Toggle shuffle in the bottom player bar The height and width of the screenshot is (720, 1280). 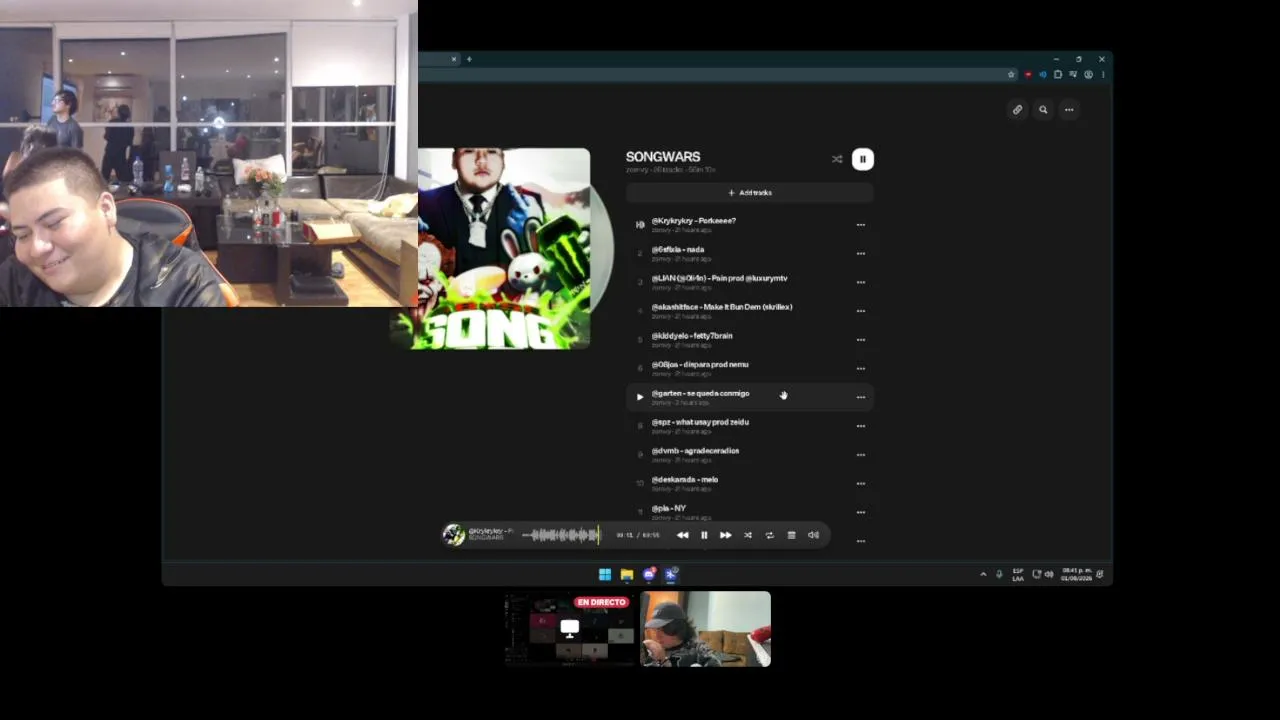point(748,535)
